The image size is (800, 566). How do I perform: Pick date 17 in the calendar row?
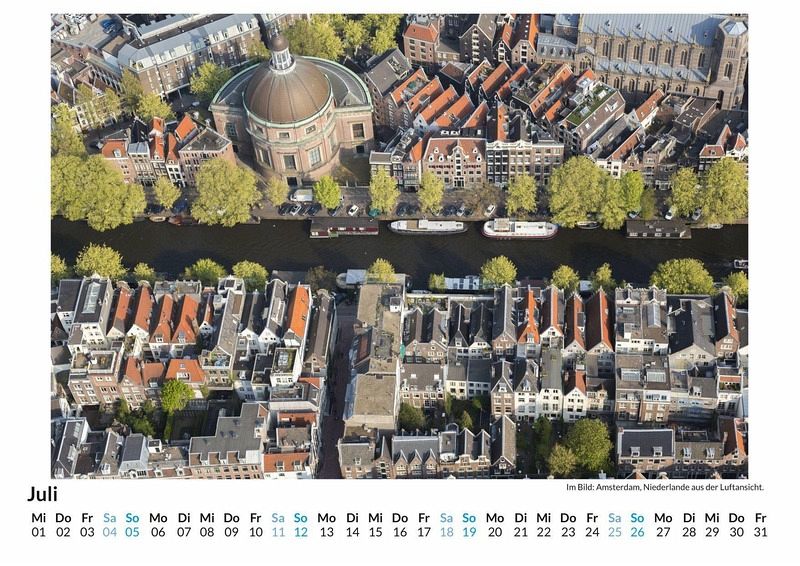click(424, 532)
